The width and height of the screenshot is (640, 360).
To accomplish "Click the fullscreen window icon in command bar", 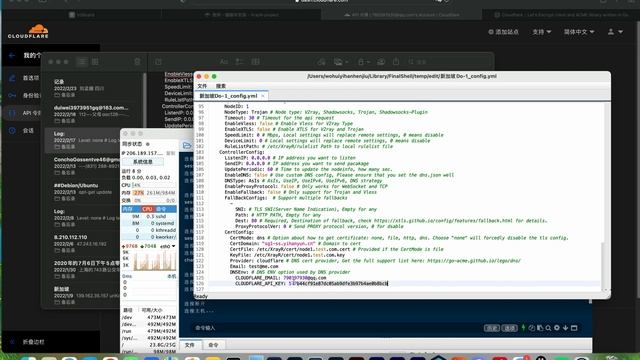I will (574, 328).
